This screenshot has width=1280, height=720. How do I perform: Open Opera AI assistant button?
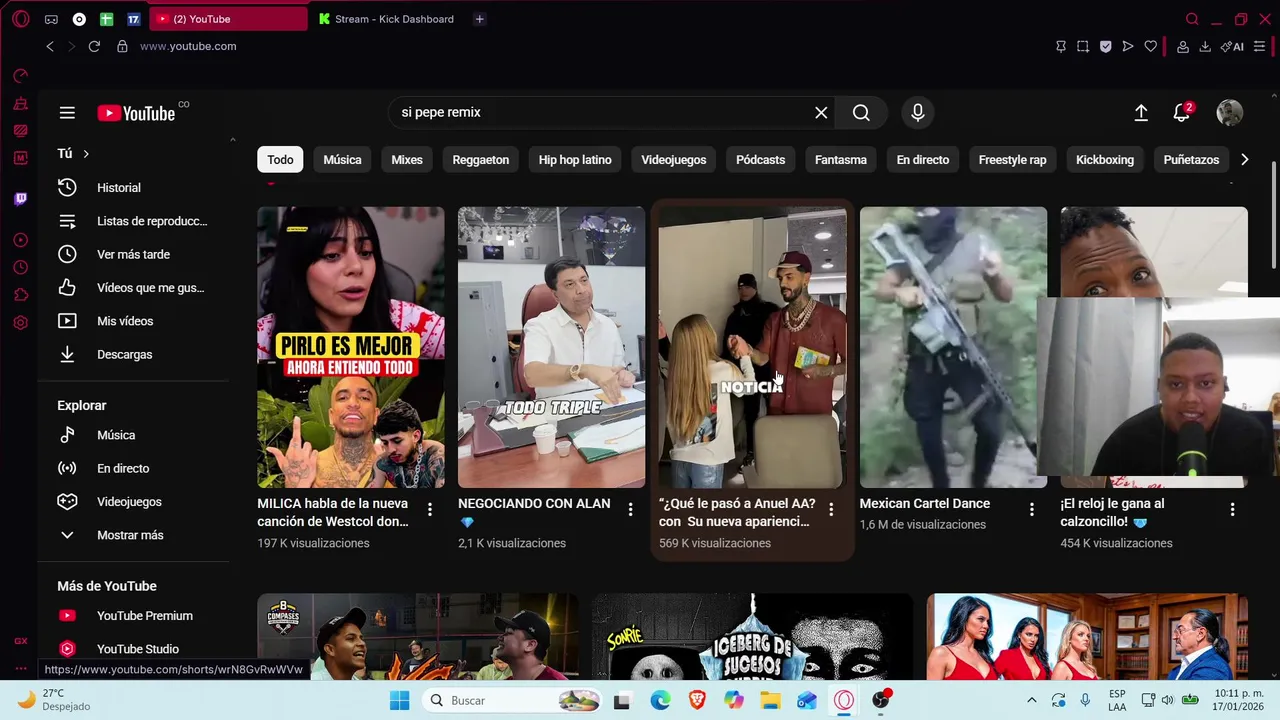[x=1232, y=46]
